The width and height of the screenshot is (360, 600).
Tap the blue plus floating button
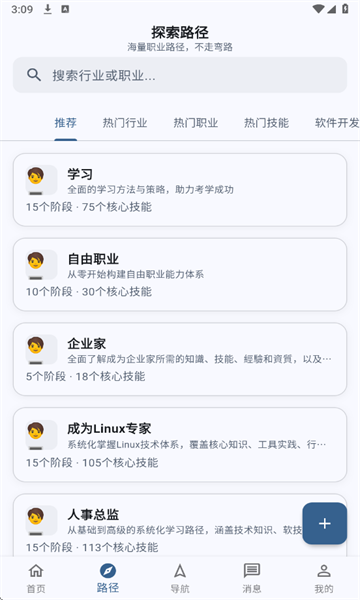[324, 523]
